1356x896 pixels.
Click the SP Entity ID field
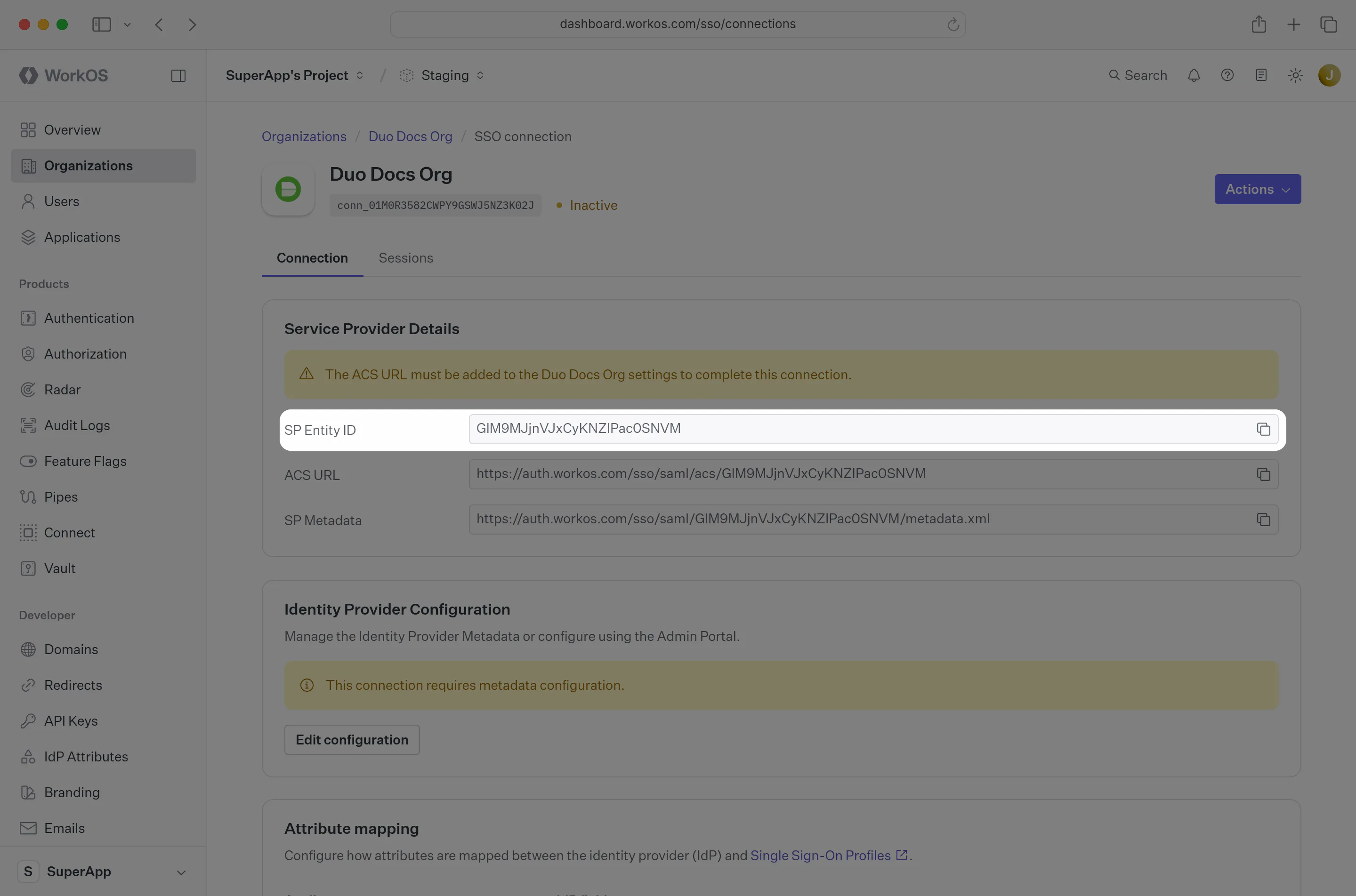[x=873, y=429]
